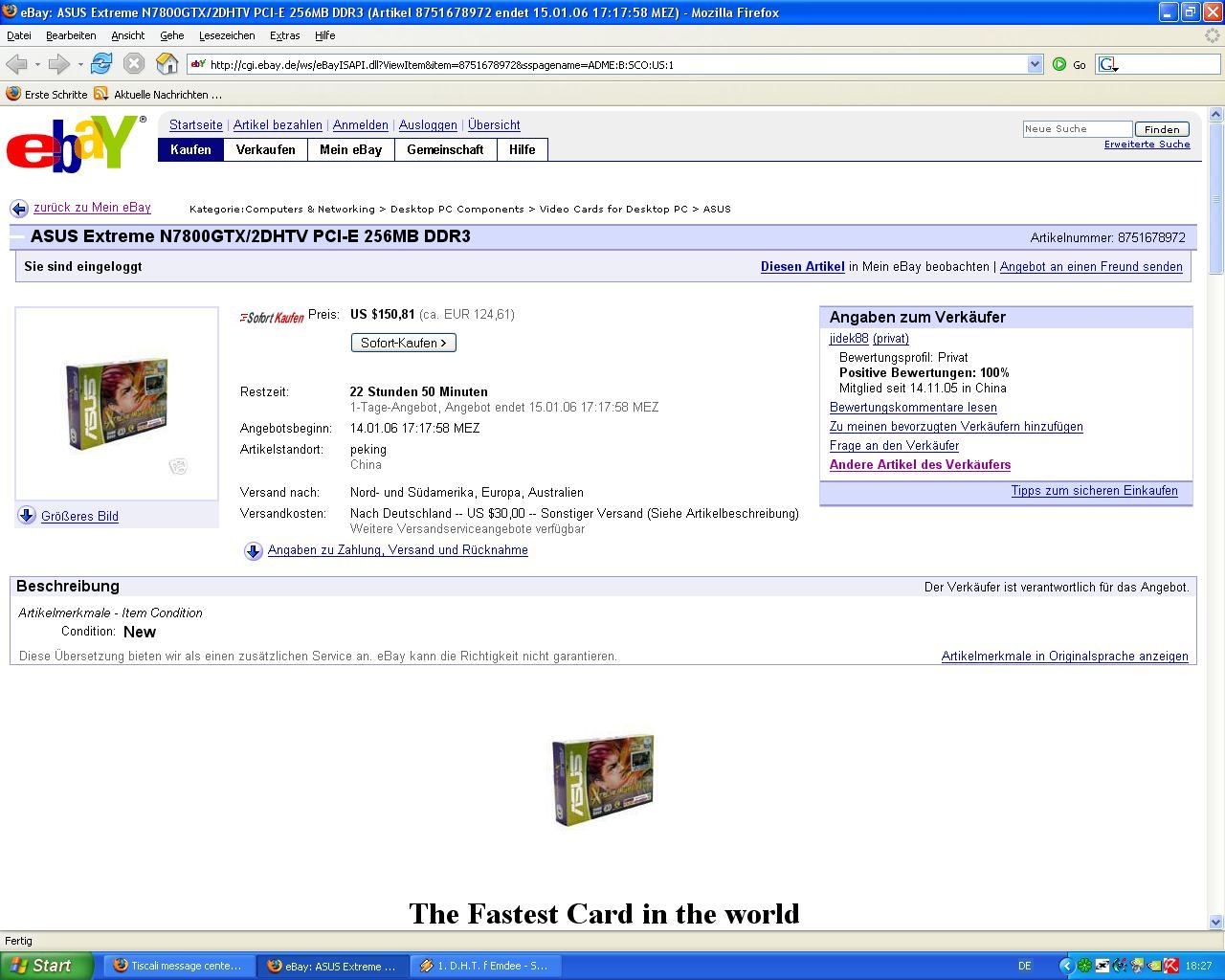Viewport: 1225px width, 980px height.
Task: Open the URL bar history dropdown
Action: (x=1035, y=64)
